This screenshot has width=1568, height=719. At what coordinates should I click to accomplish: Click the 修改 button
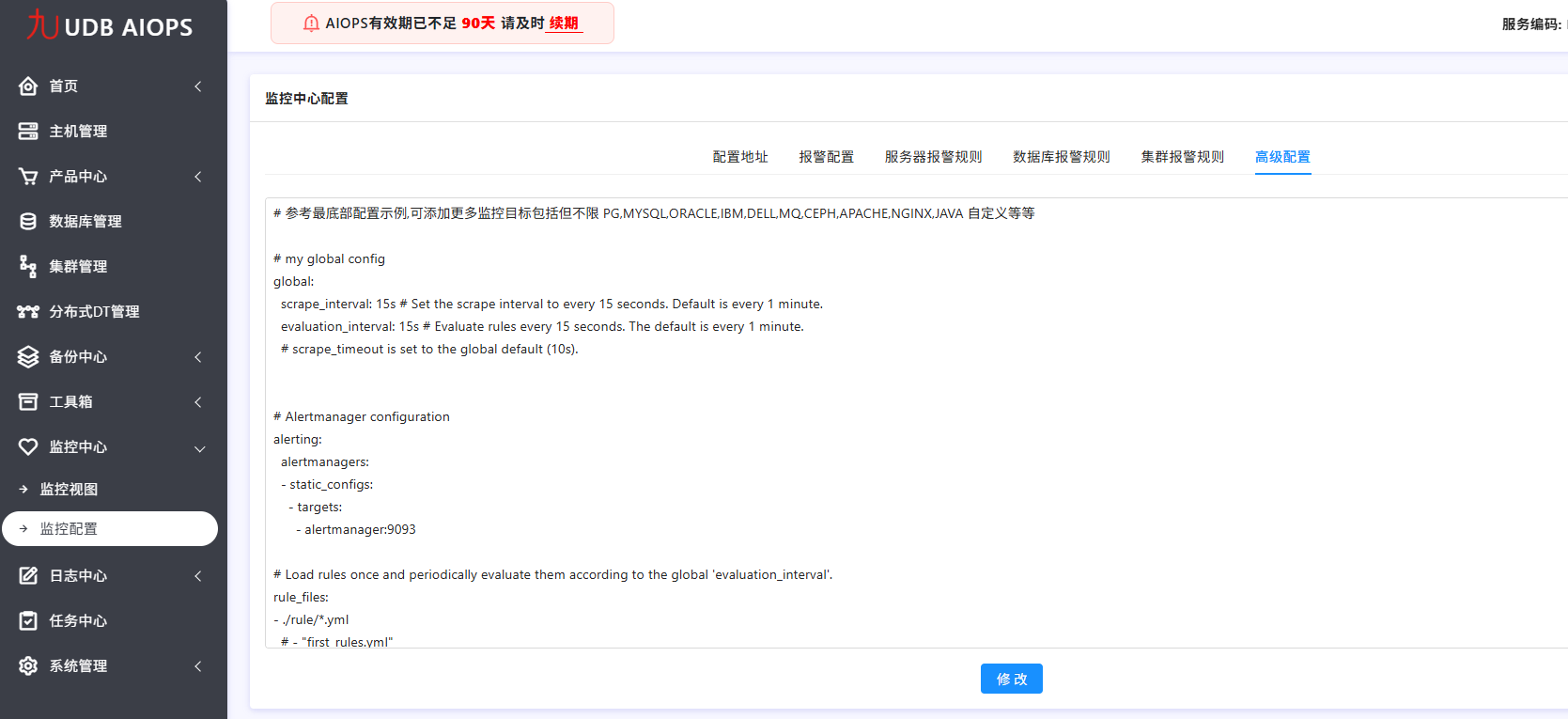pyautogui.click(x=1011, y=679)
